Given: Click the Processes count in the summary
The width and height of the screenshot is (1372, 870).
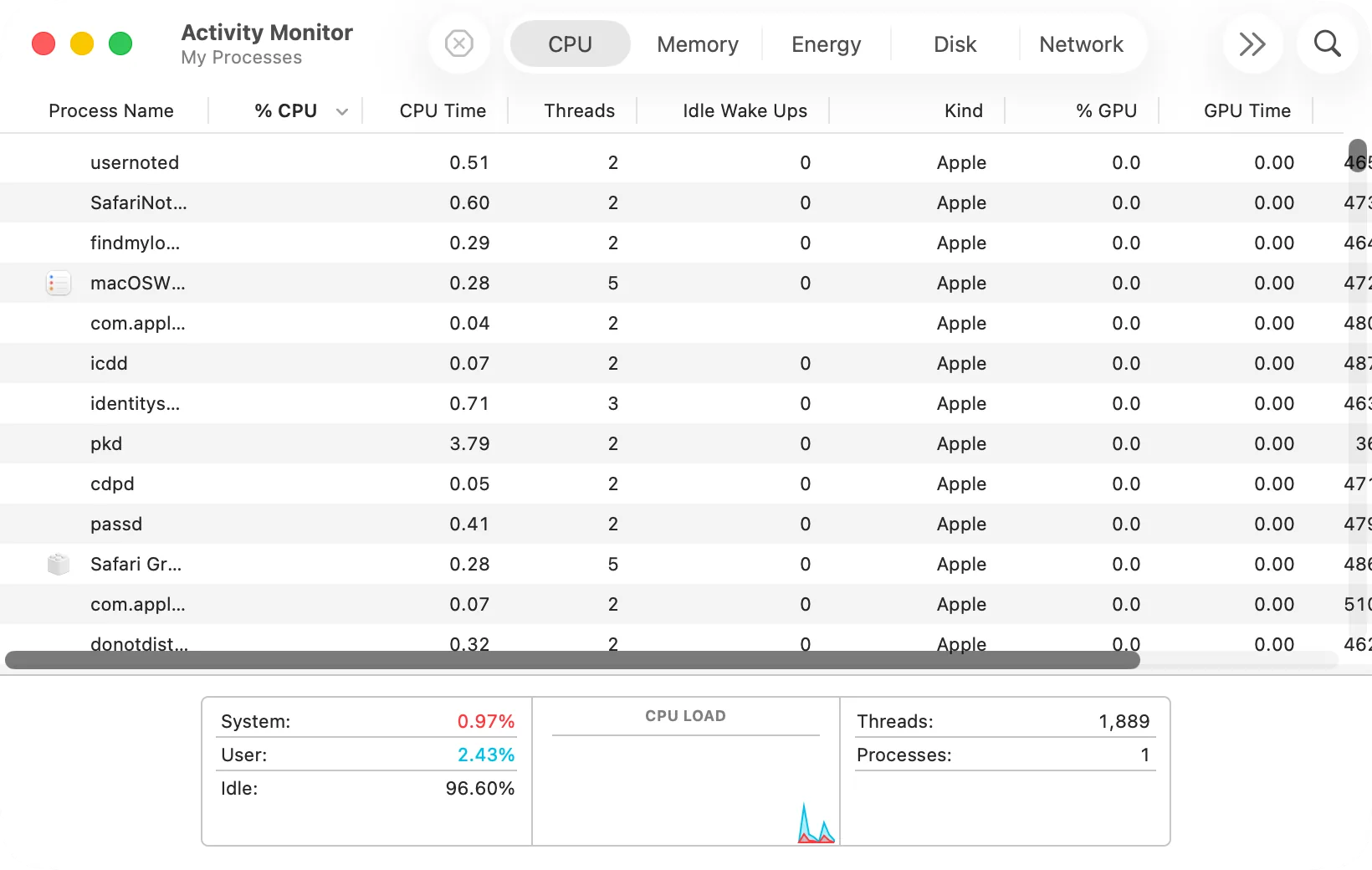Looking at the screenshot, I should pos(1145,755).
